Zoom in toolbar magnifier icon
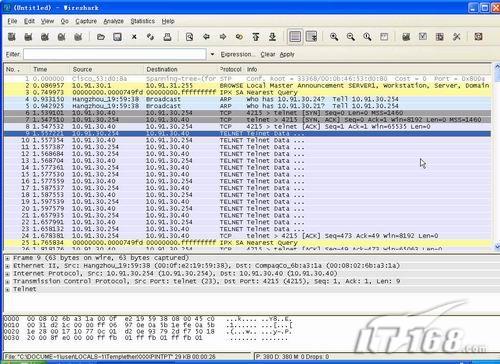Image resolution: width=500 pixels, height=364 pixels. 334,37
